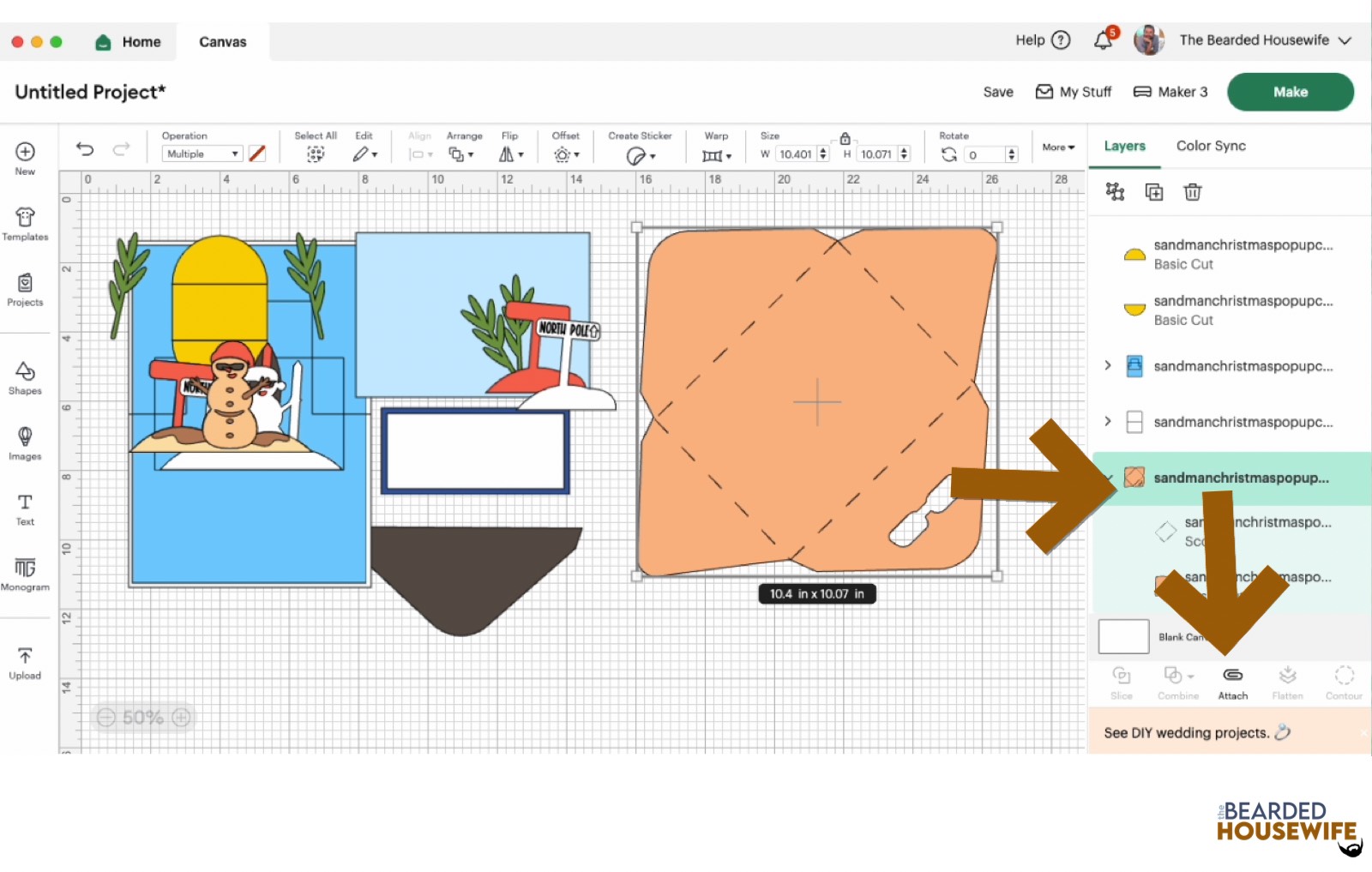Image resolution: width=1372 pixels, height=872 pixels.
Task: Open the notifications bell
Action: pyautogui.click(x=1104, y=39)
